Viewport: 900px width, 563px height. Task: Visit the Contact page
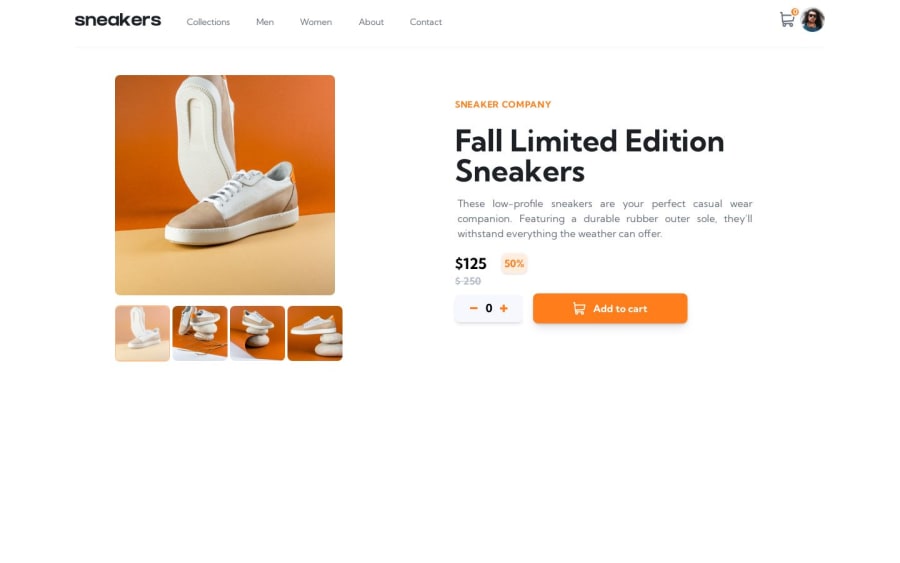click(425, 22)
